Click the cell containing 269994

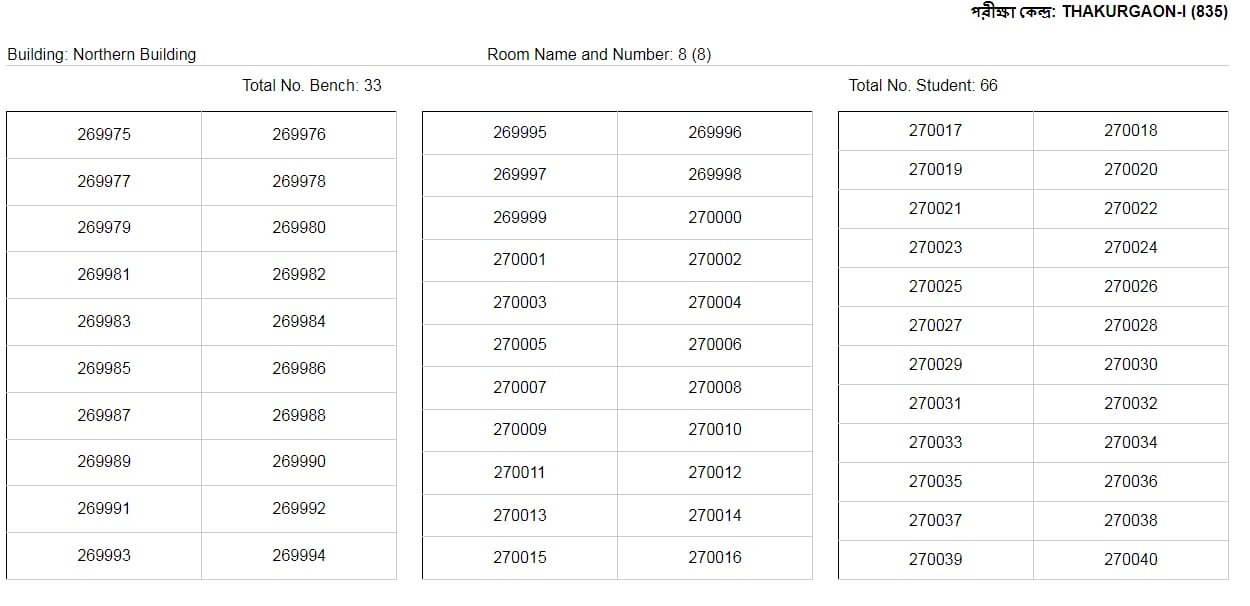click(x=299, y=556)
